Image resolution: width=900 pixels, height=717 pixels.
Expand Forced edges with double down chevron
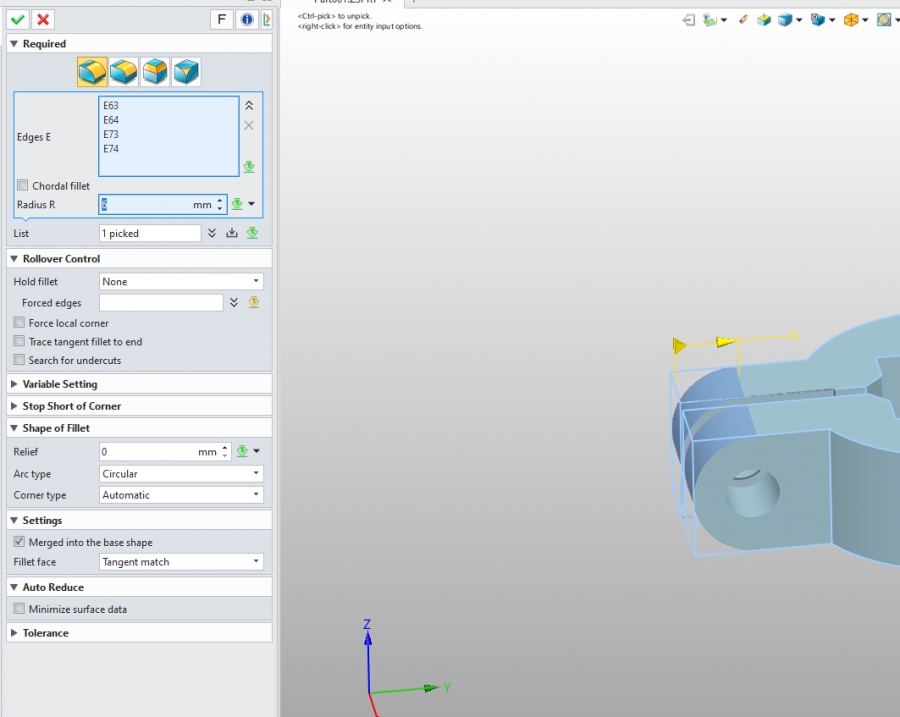234,303
